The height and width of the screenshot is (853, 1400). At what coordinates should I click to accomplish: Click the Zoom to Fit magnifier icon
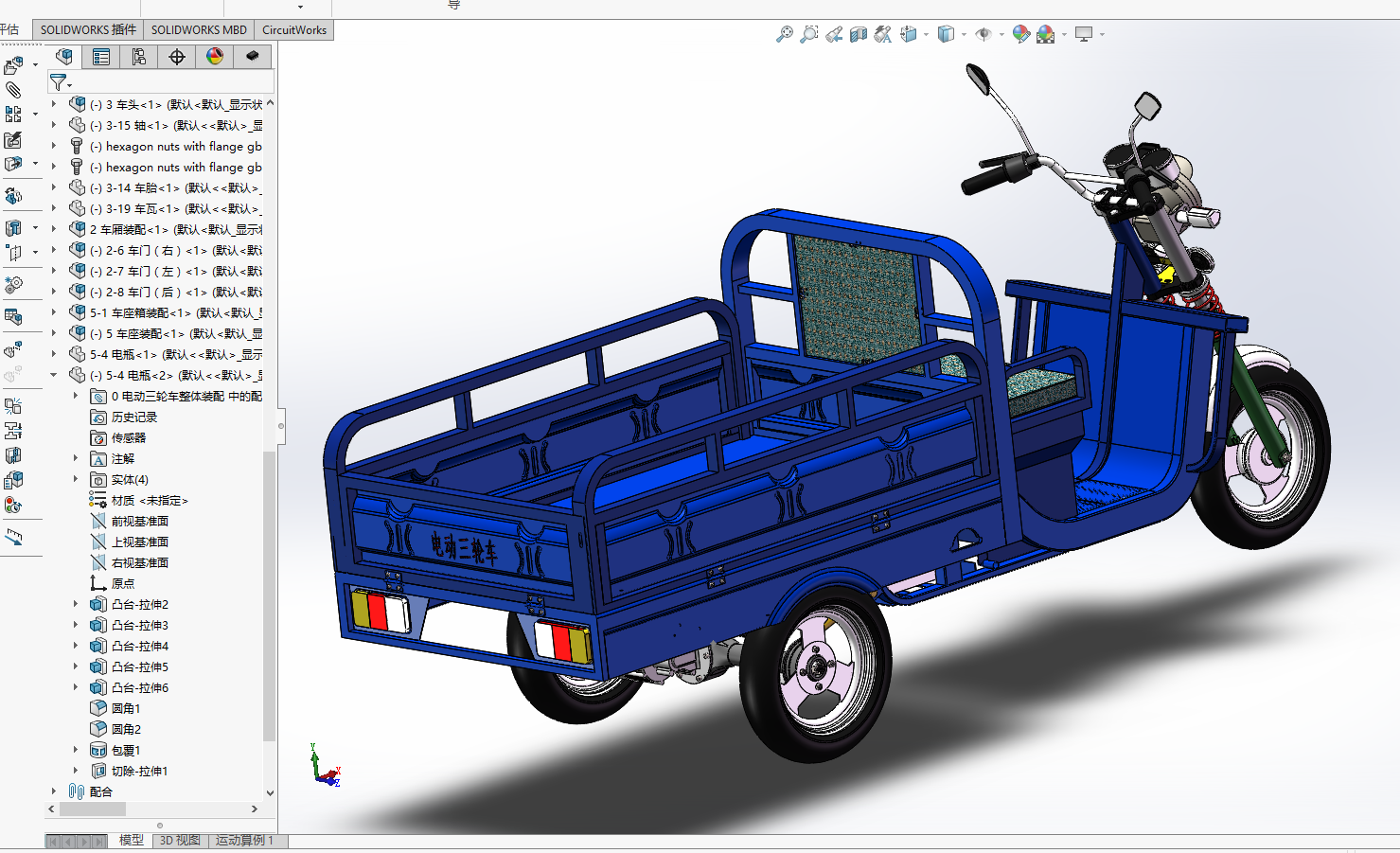[x=785, y=34]
